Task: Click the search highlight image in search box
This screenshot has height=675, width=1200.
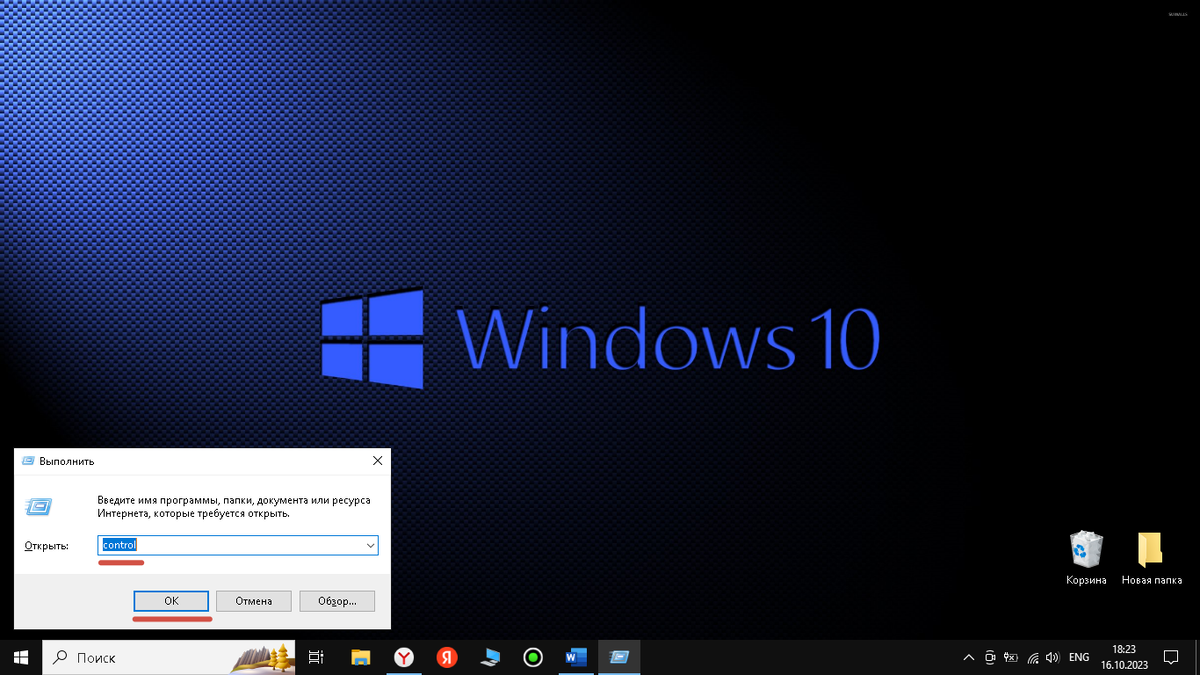Action: (x=264, y=657)
